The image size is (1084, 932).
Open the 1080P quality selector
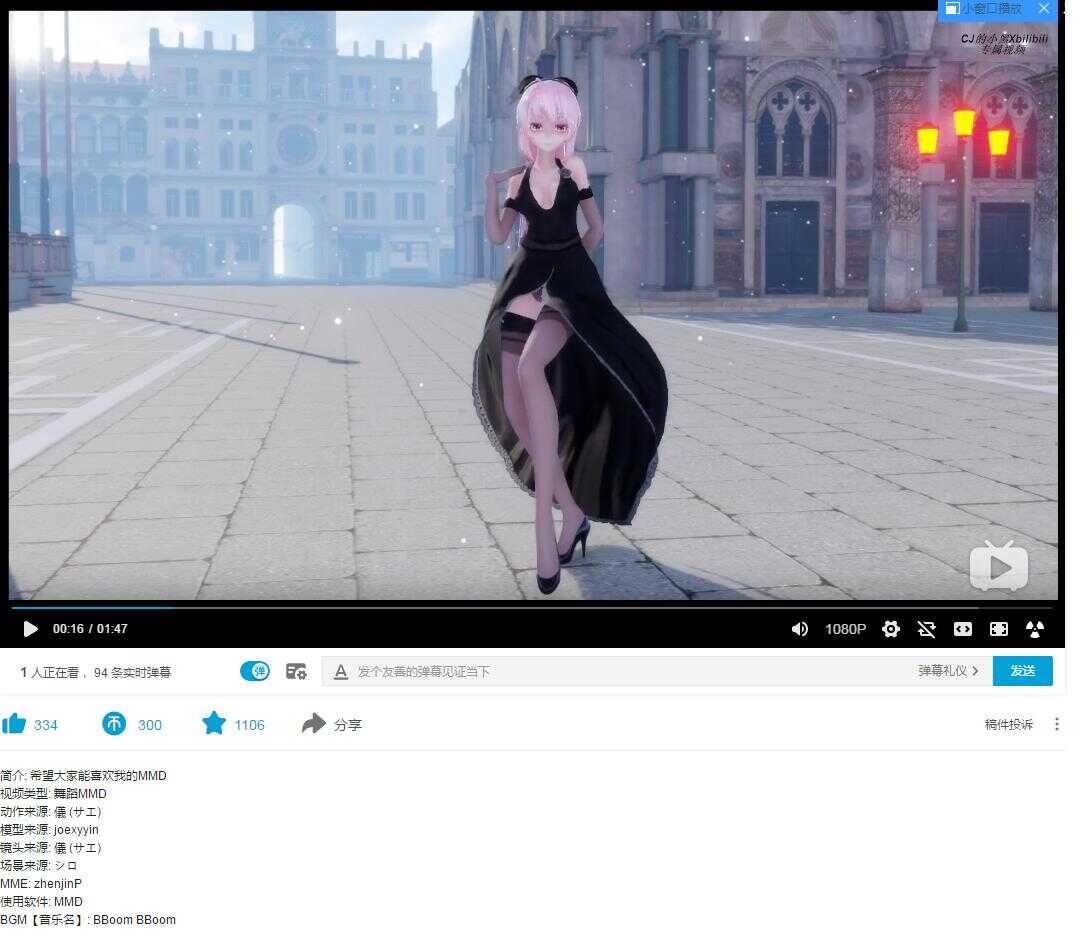[845, 628]
